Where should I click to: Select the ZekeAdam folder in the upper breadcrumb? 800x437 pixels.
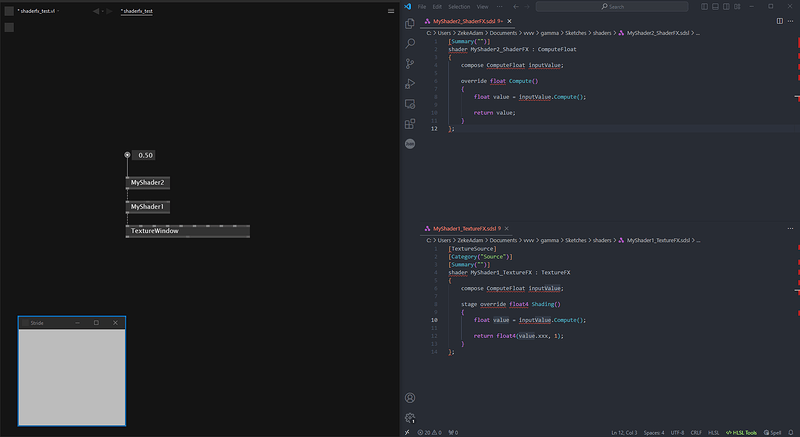pyautogui.click(x=469, y=33)
